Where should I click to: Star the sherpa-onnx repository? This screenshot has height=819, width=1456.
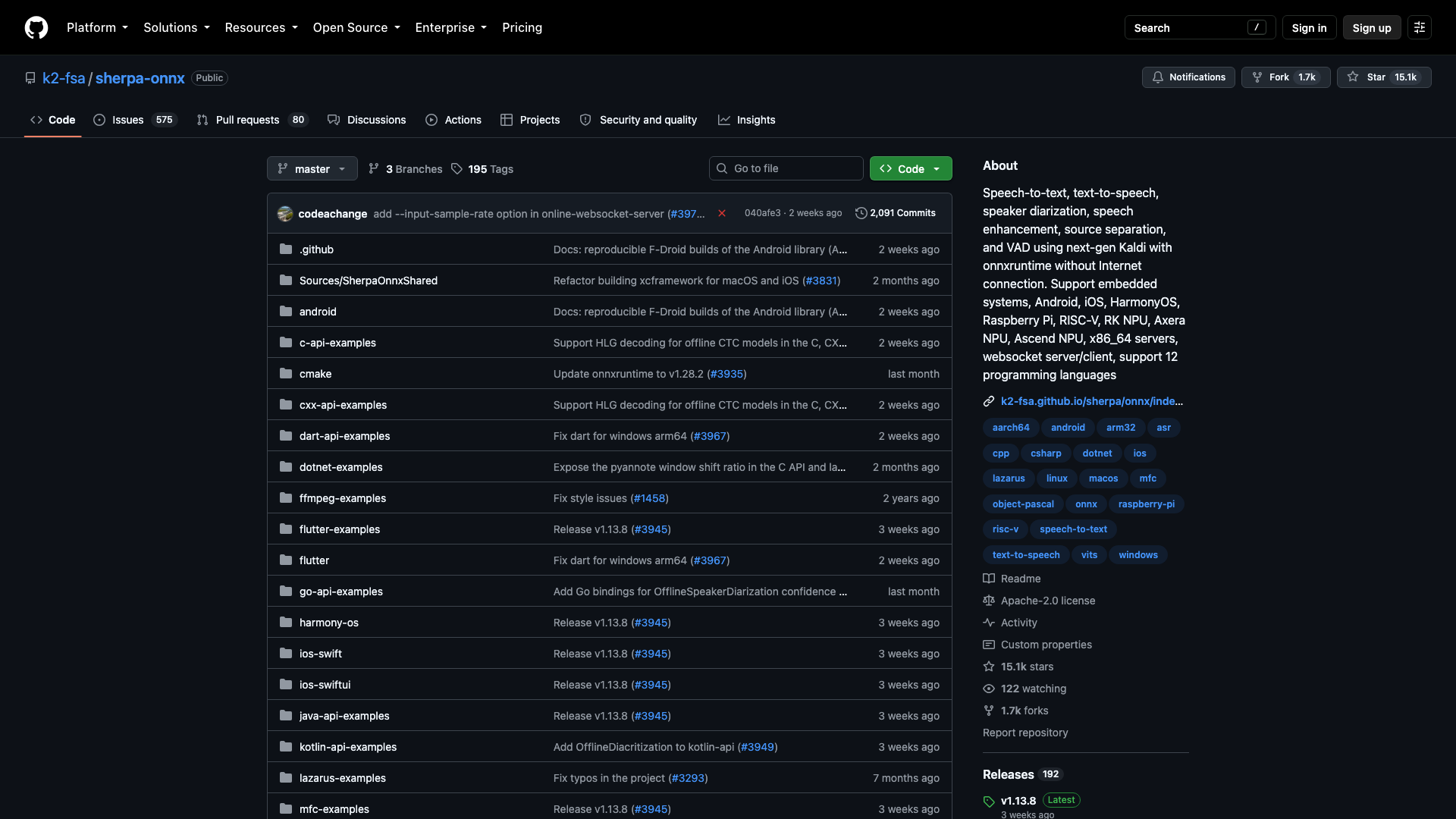click(x=1383, y=77)
